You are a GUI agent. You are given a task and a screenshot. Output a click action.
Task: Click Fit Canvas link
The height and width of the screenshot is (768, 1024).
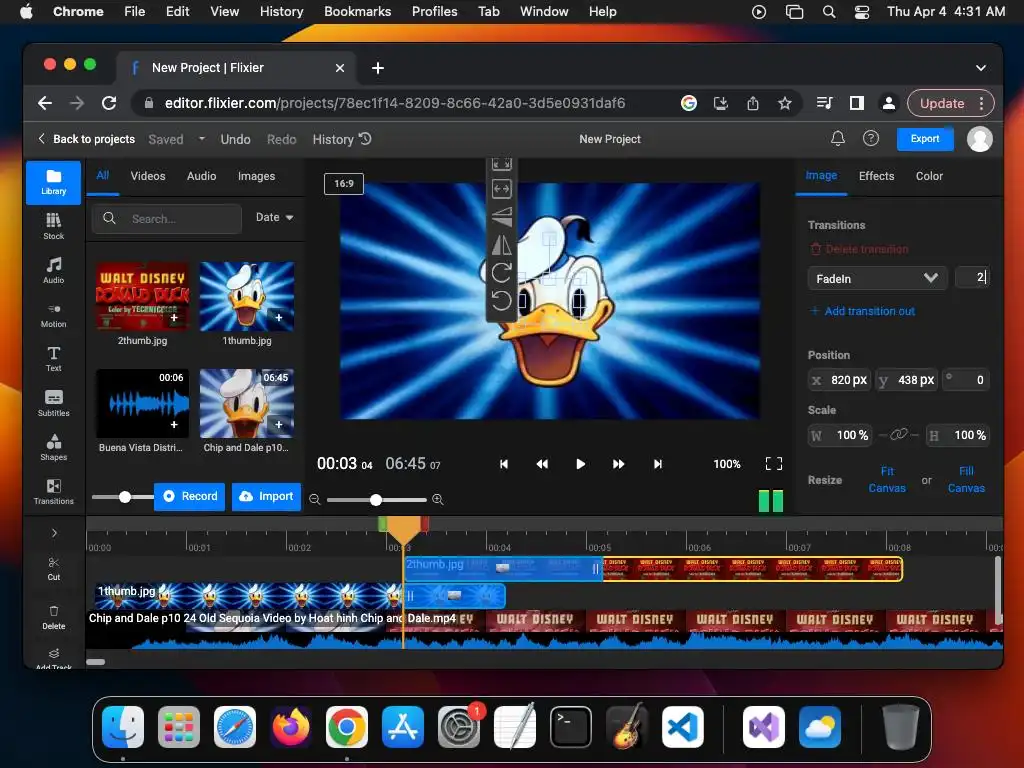pos(887,479)
